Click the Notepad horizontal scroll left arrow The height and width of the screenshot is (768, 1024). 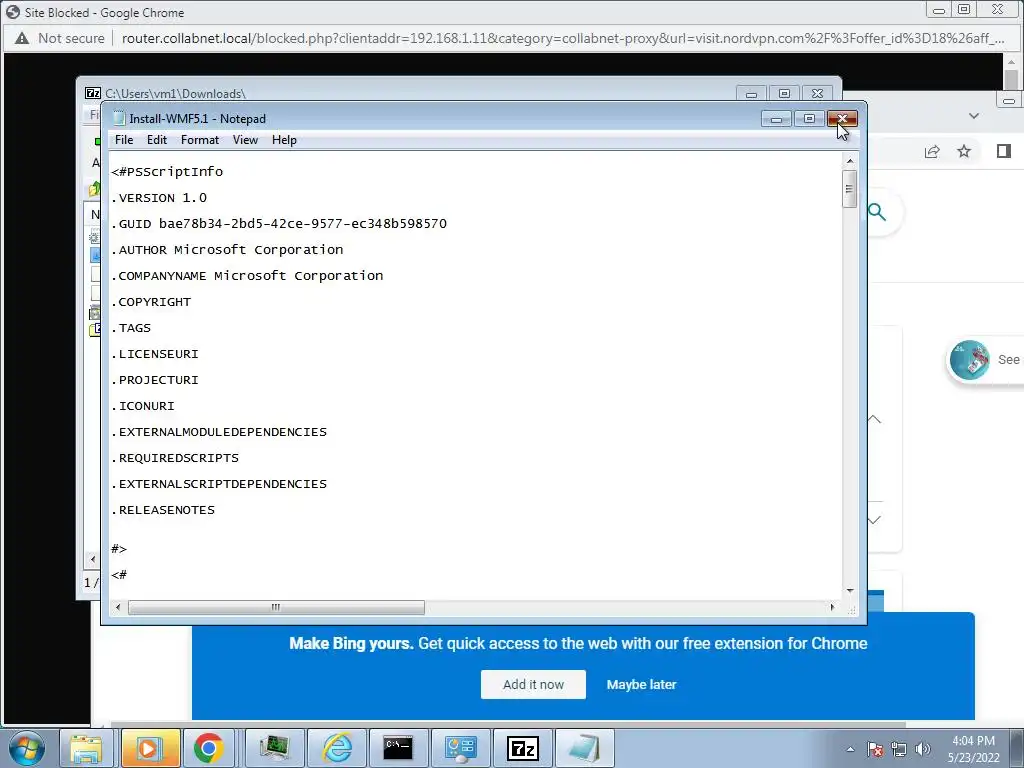tap(118, 607)
